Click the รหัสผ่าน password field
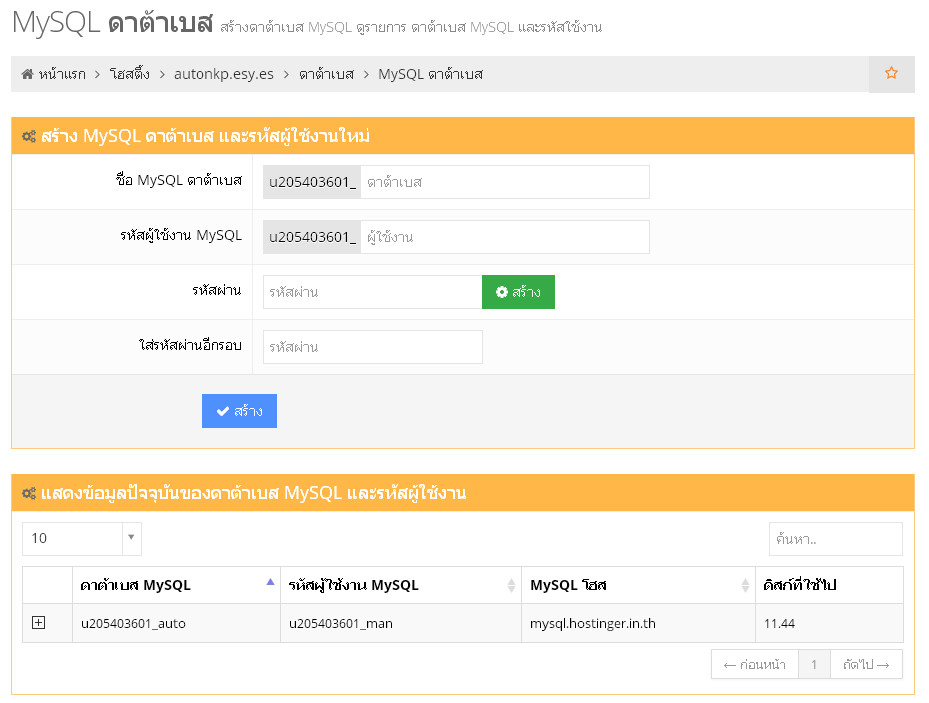929x703 pixels. pyautogui.click(x=372, y=292)
